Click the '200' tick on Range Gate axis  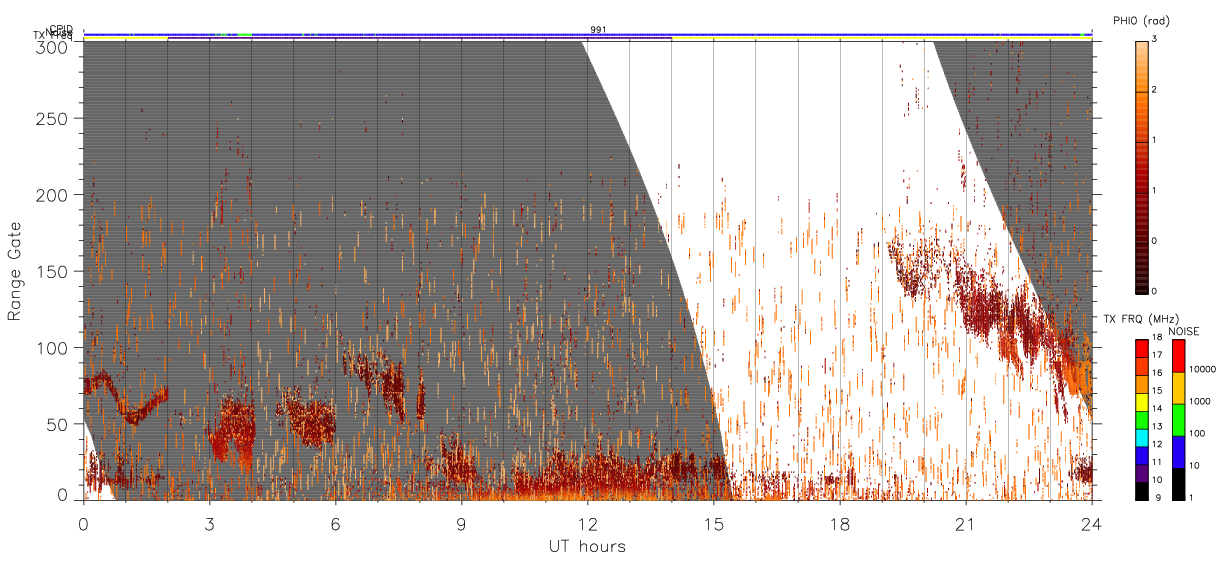53,195
